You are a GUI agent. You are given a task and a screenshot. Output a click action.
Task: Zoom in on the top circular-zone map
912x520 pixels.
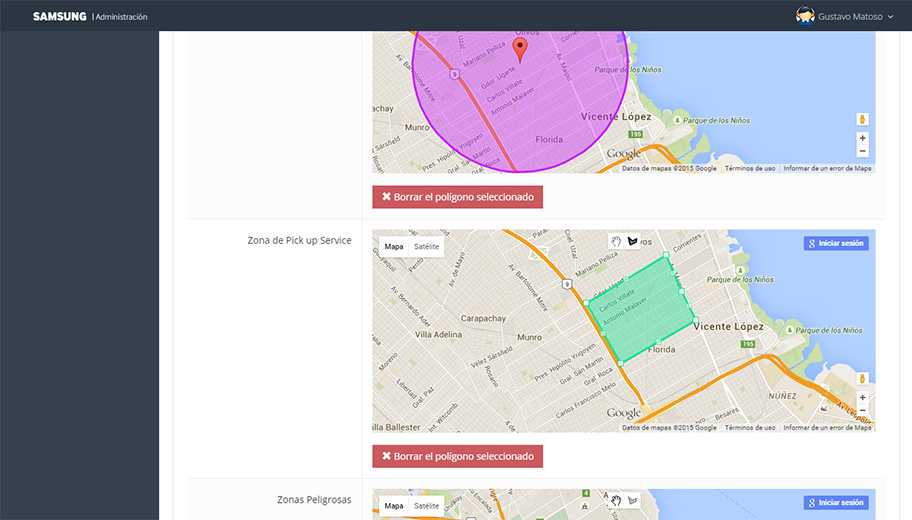pyautogui.click(x=863, y=138)
